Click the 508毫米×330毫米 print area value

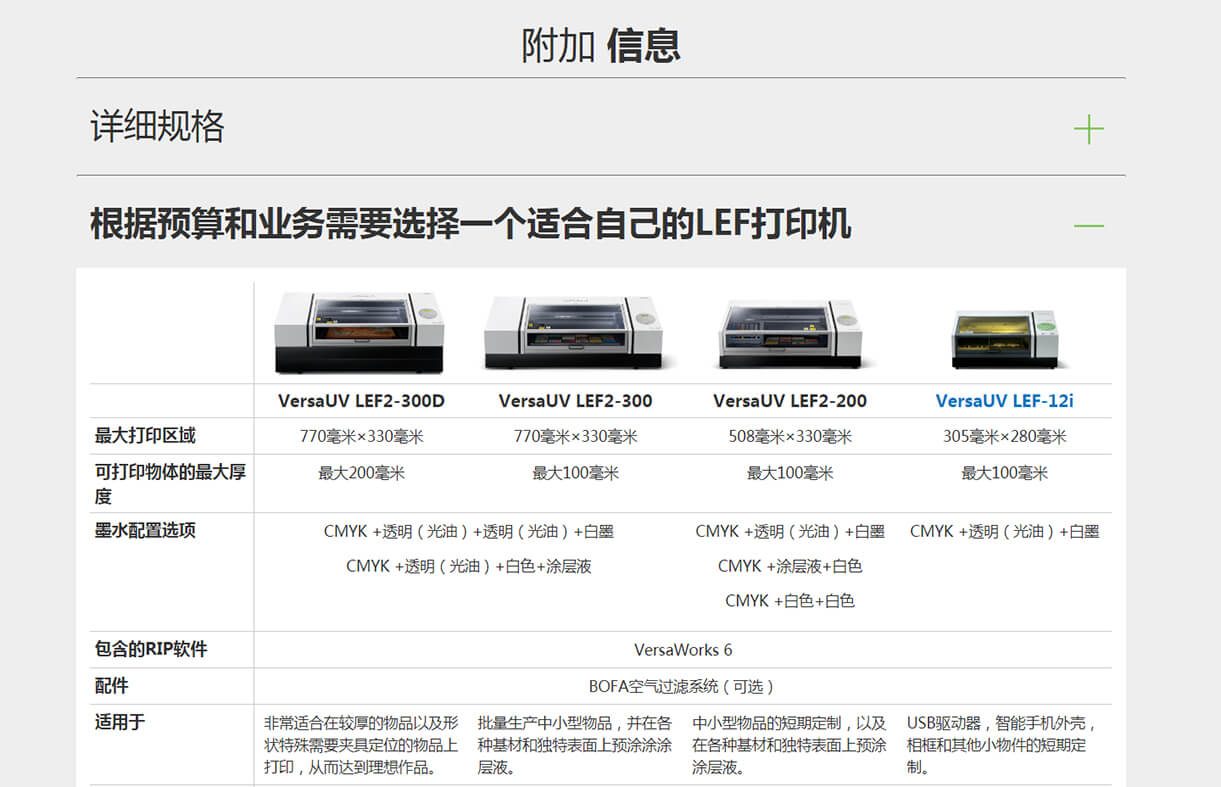coord(790,437)
